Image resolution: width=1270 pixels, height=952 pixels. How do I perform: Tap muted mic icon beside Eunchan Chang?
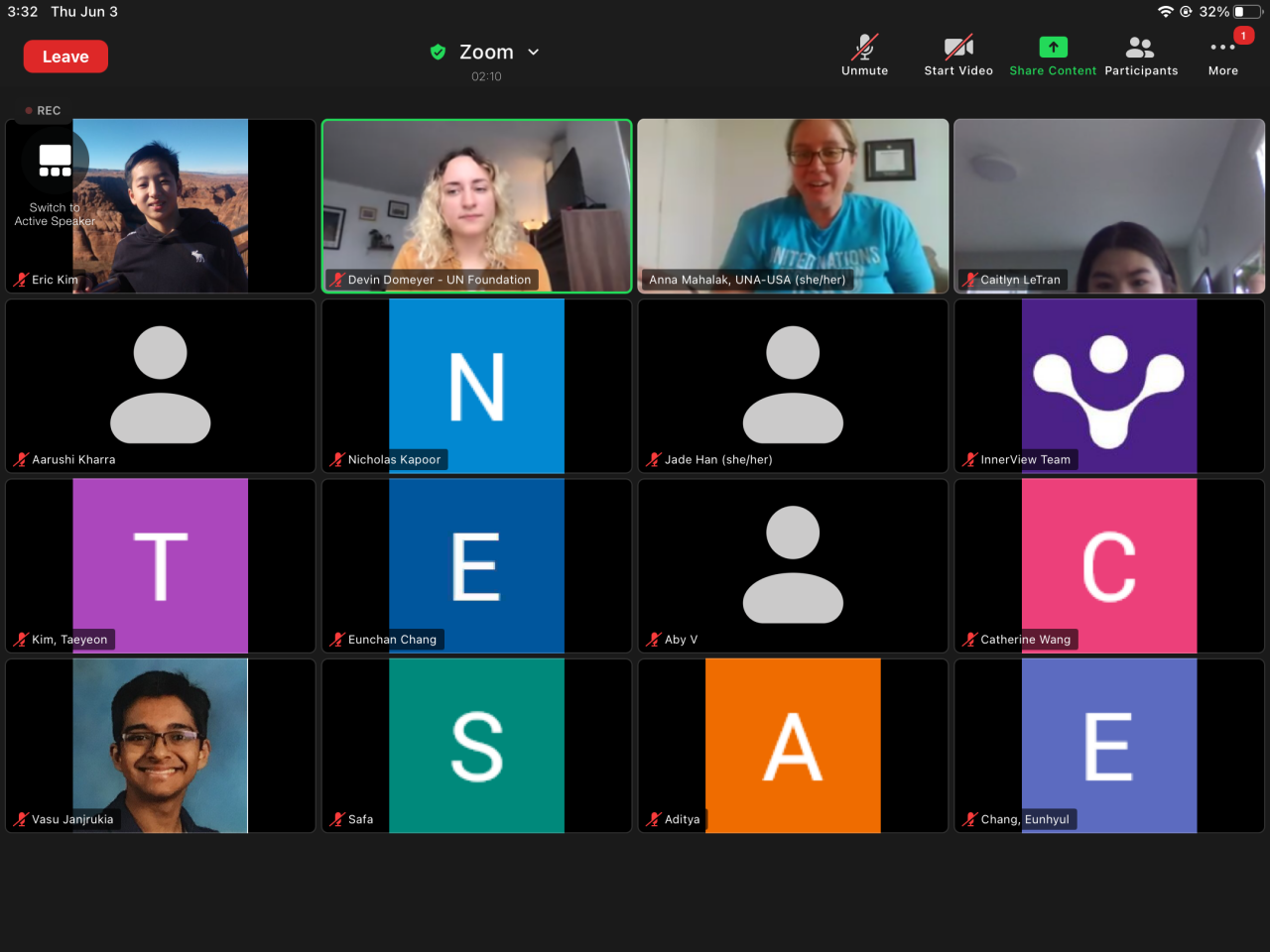tap(337, 640)
